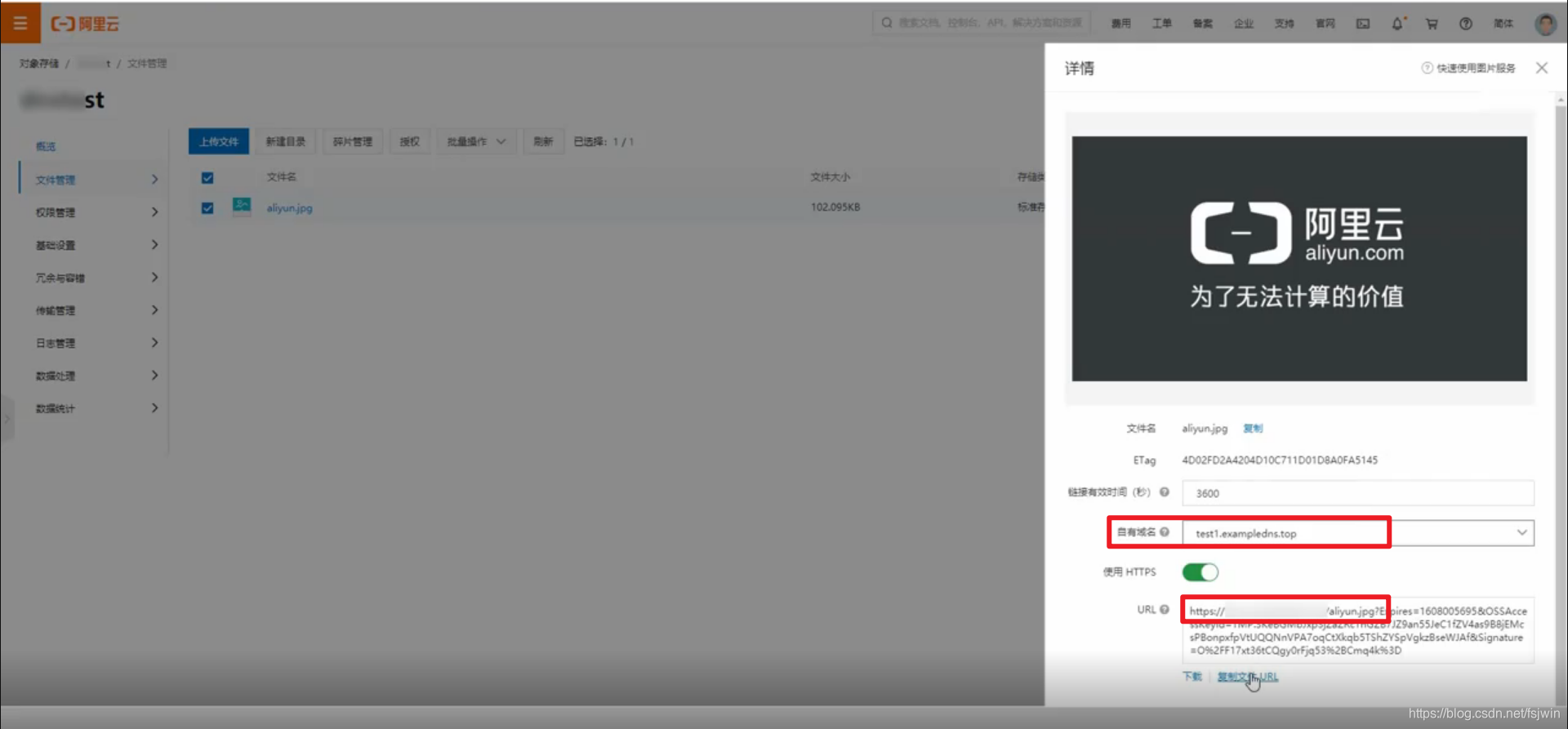Click the 碎片管理 button
This screenshot has height=729, width=1568.
[x=353, y=141]
